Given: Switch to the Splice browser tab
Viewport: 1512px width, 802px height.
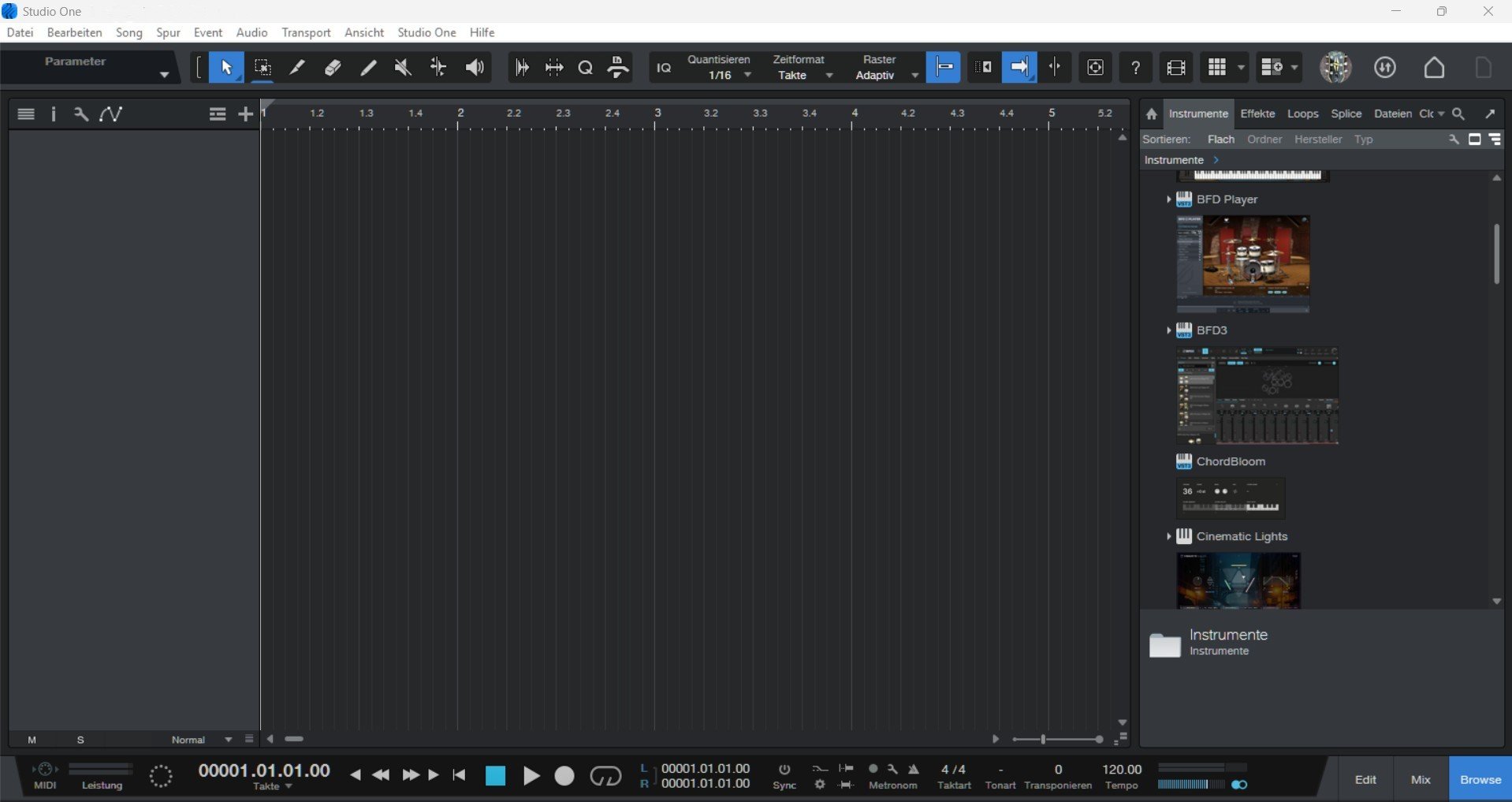Looking at the screenshot, I should pos(1346,114).
